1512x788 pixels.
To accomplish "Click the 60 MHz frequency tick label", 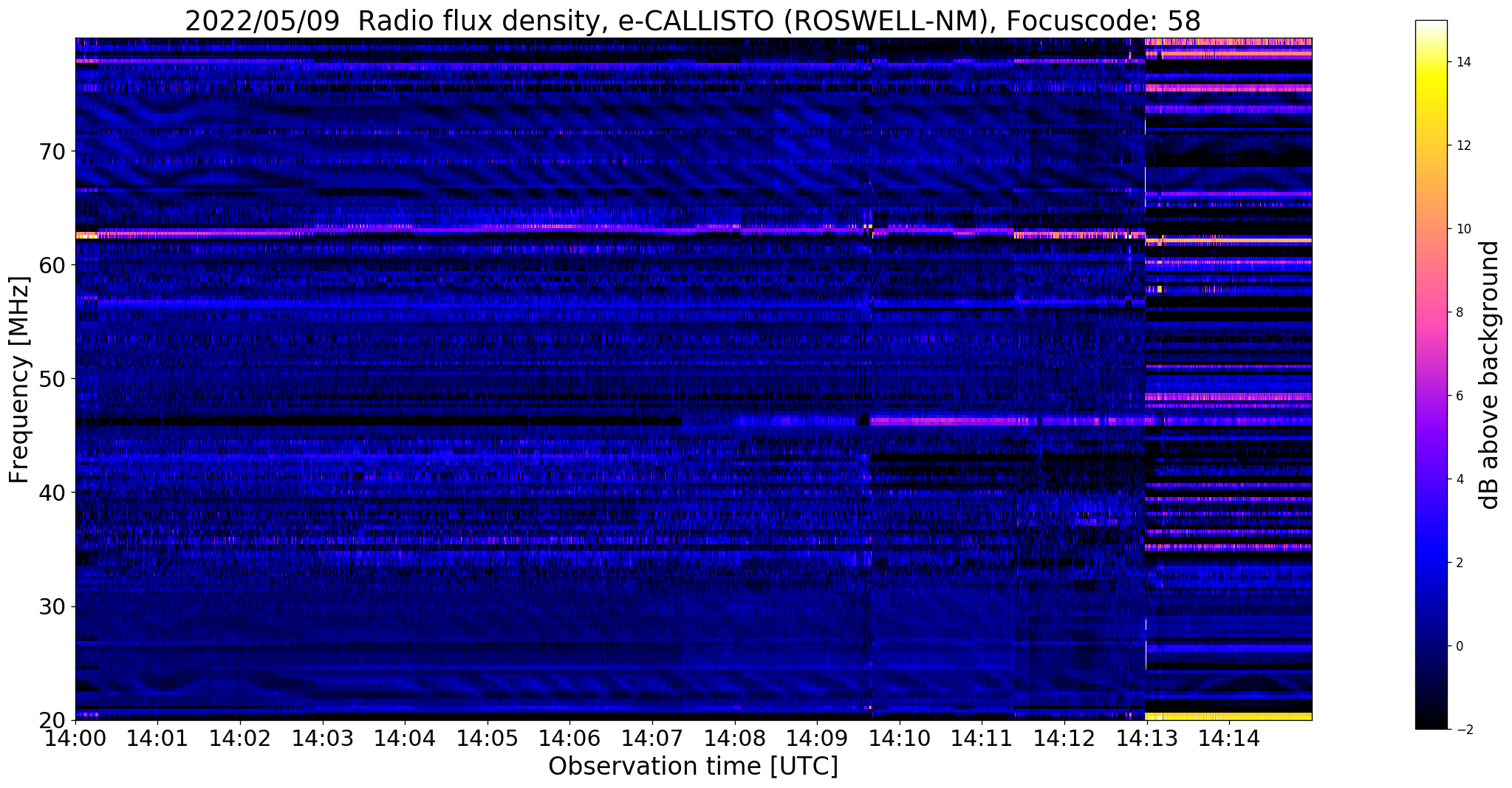I will pyautogui.click(x=53, y=265).
